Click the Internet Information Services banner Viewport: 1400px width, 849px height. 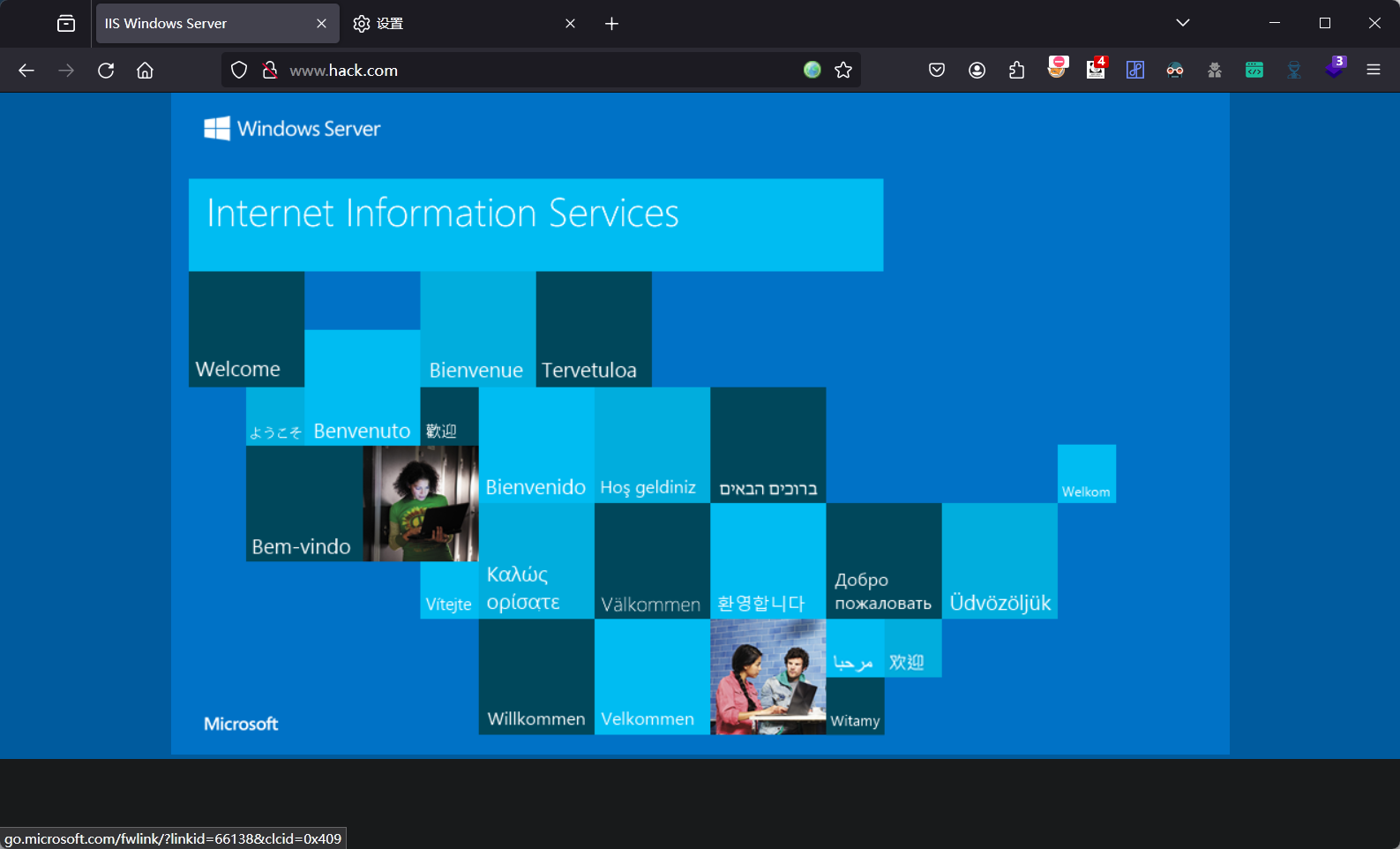pos(535,225)
